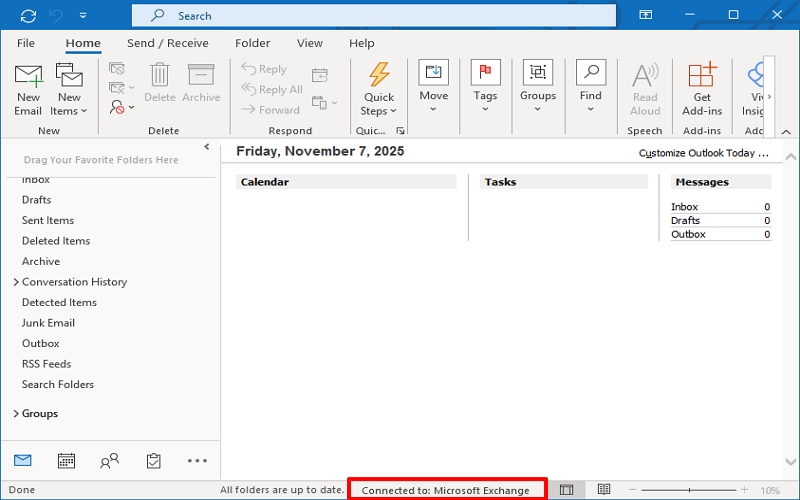This screenshot has height=500, width=800.
Task: Open the Sent Items folder
Action: [x=47, y=220]
